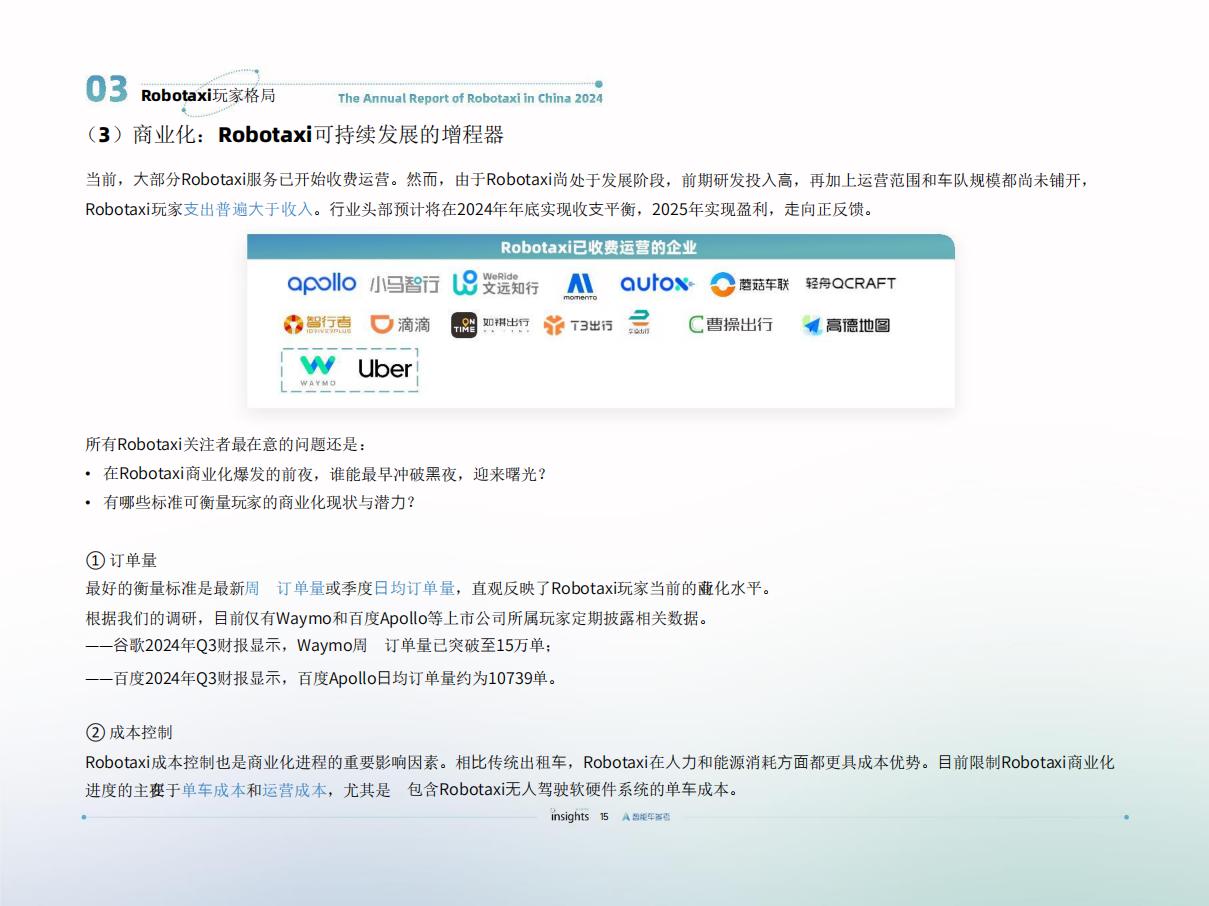Select the Robotaxi玩家格局 chapter title

tap(208, 96)
